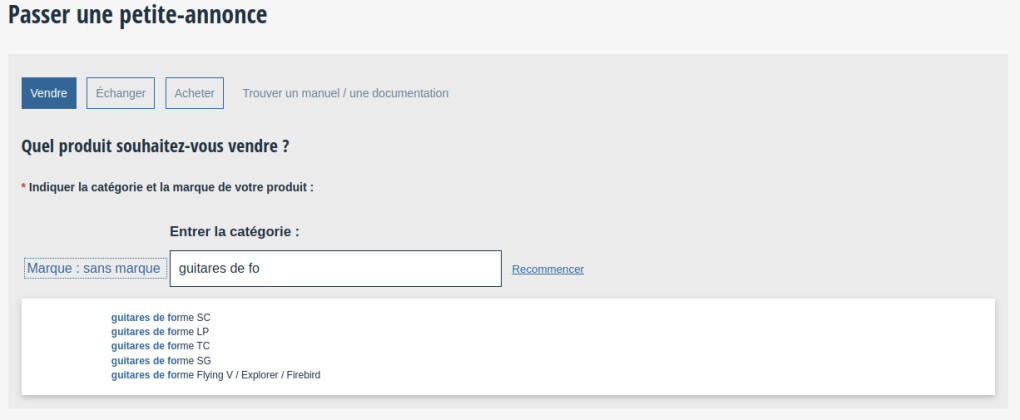Viewport: 1020px width, 420px height.
Task: Choose guitares de forme SG from list
Action: click(160, 360)
